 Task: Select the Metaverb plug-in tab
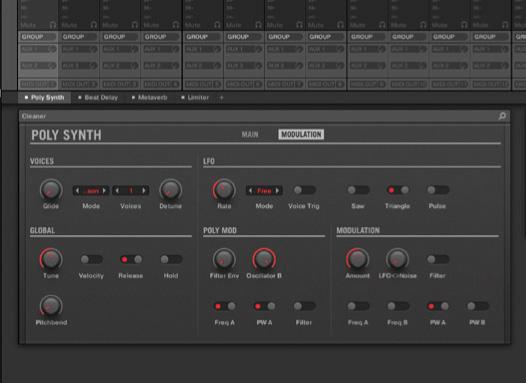[149, 98]
